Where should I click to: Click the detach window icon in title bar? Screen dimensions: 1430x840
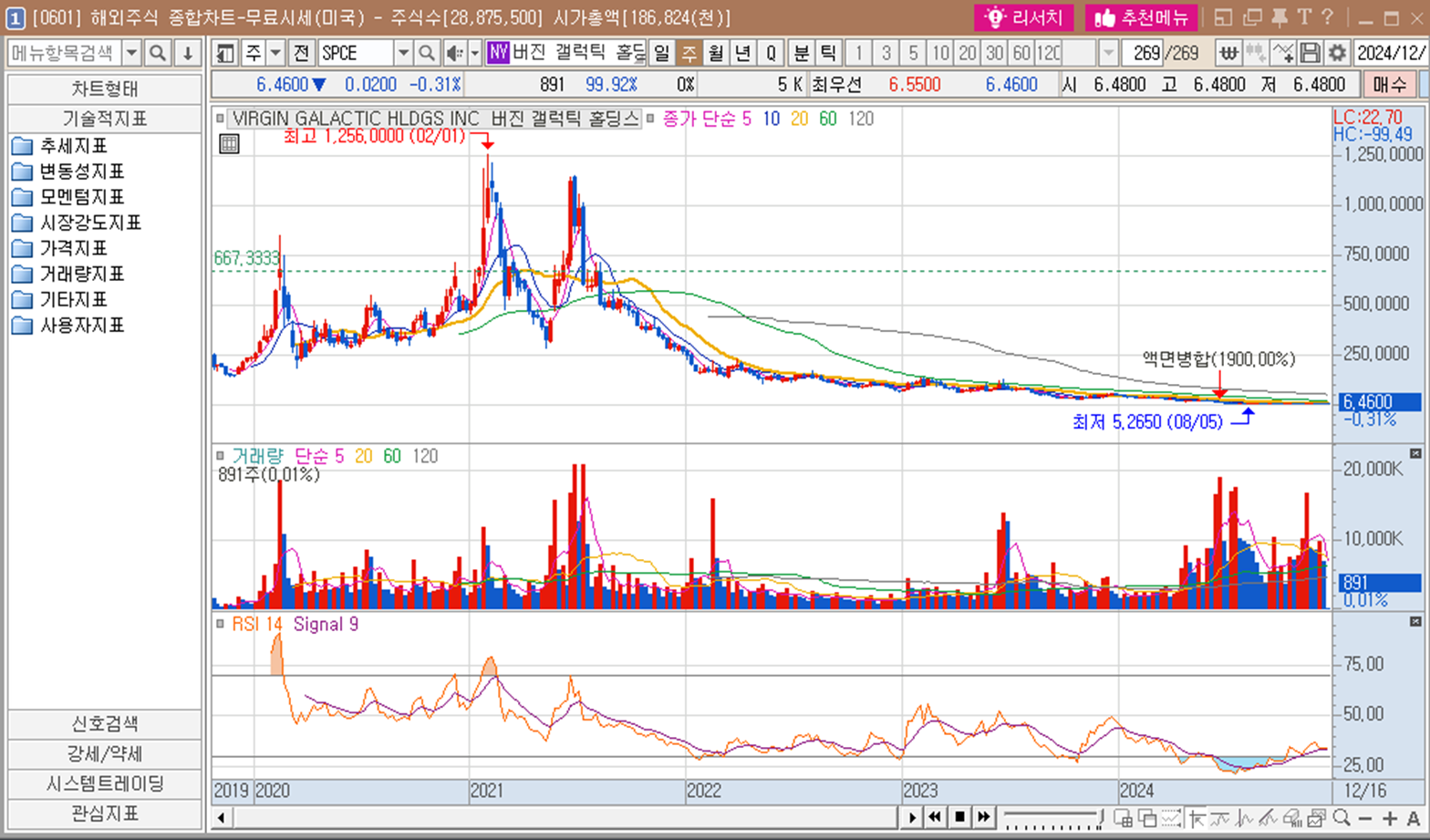1224,17
